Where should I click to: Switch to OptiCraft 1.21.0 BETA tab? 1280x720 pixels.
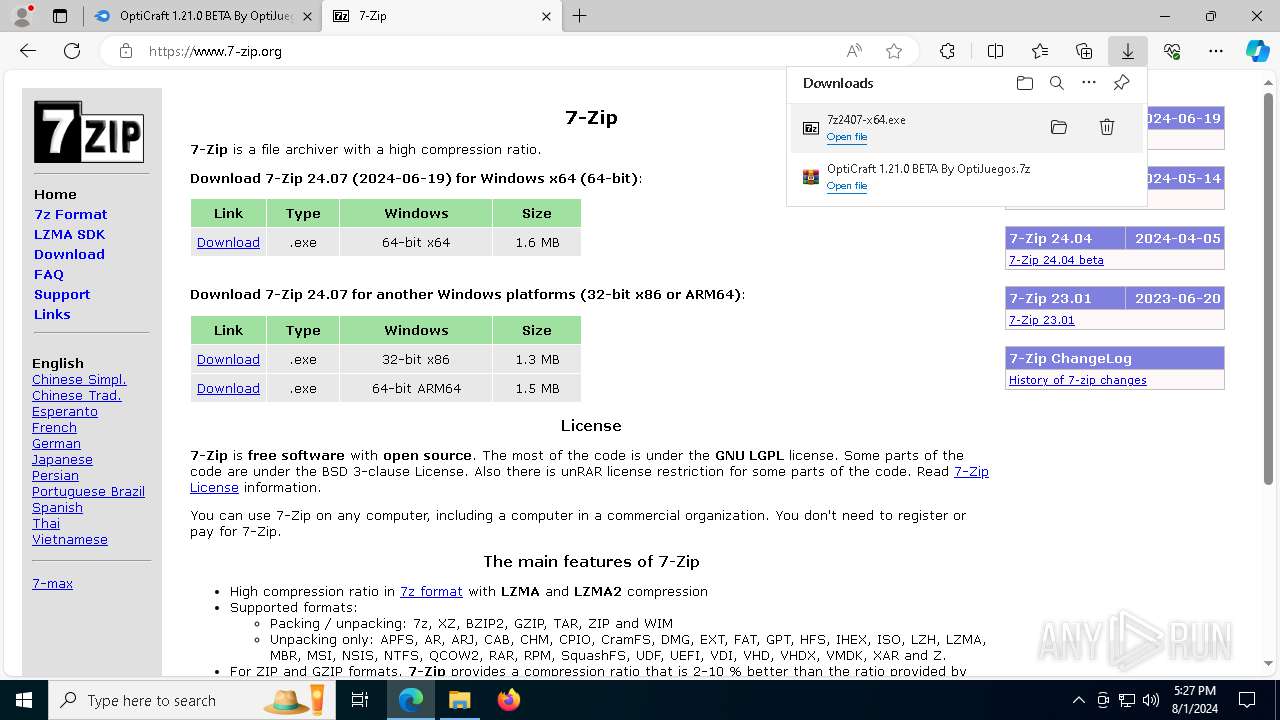click(x=203, y=16)
